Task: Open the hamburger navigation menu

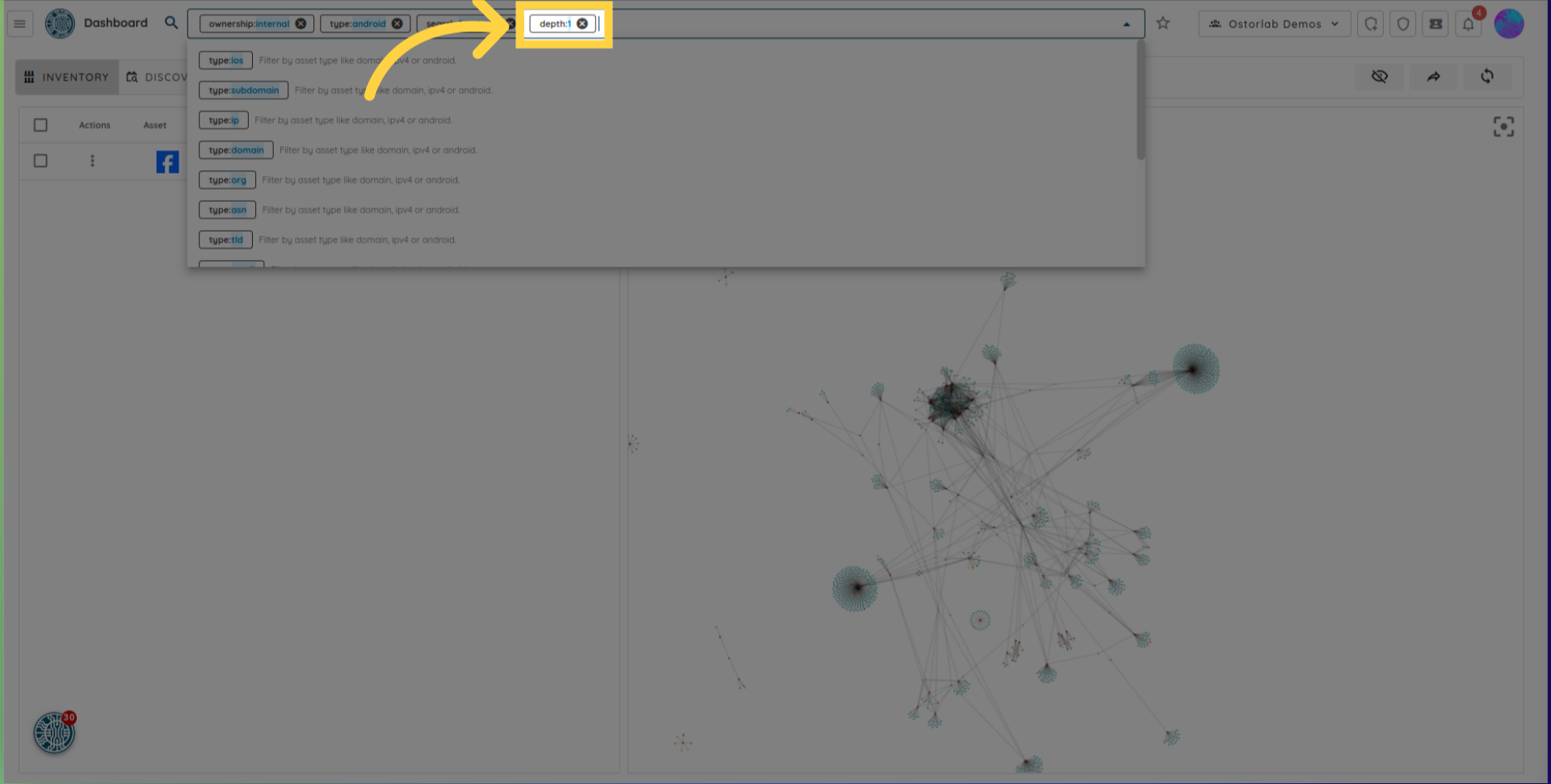Action: click(x=19, y=23)
